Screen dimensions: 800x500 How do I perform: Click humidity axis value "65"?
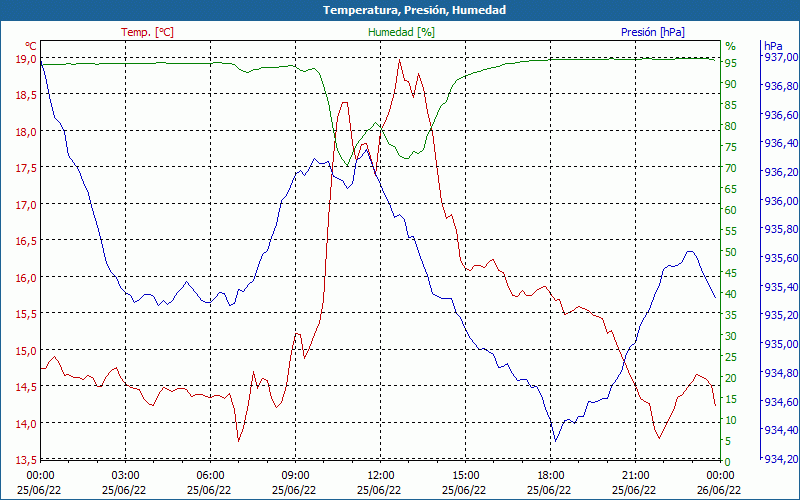(x=731, y=189)
